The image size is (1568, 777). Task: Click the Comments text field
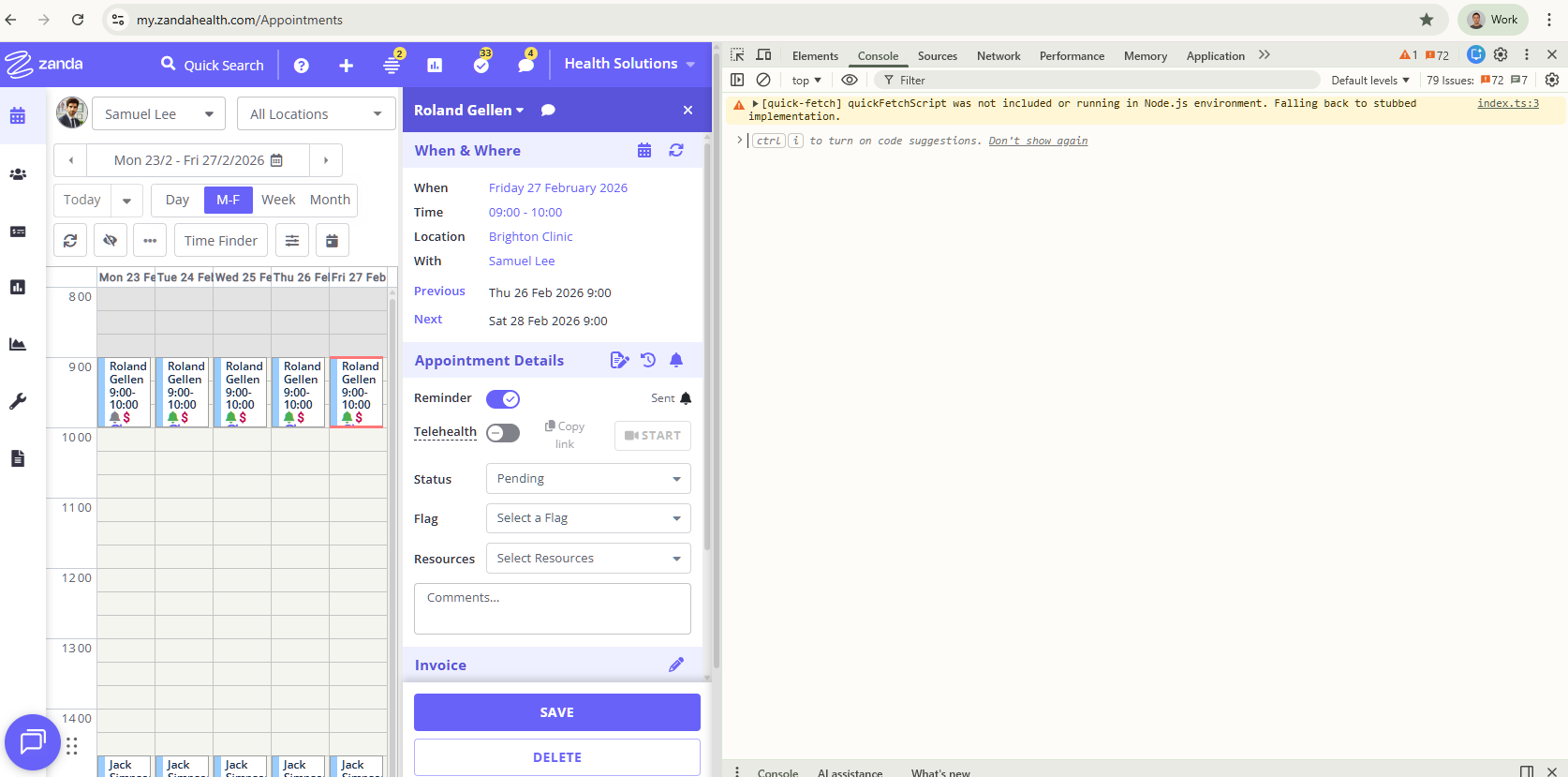click(552, 608)
